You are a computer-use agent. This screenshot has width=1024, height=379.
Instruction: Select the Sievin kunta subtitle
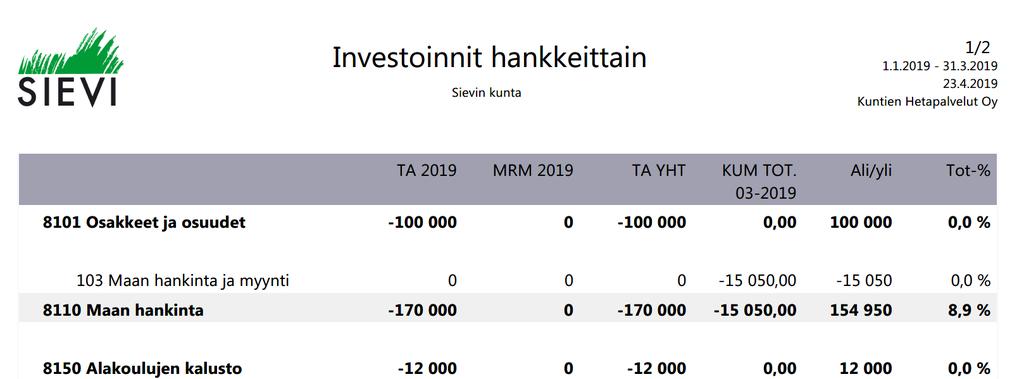coord(487,93)
